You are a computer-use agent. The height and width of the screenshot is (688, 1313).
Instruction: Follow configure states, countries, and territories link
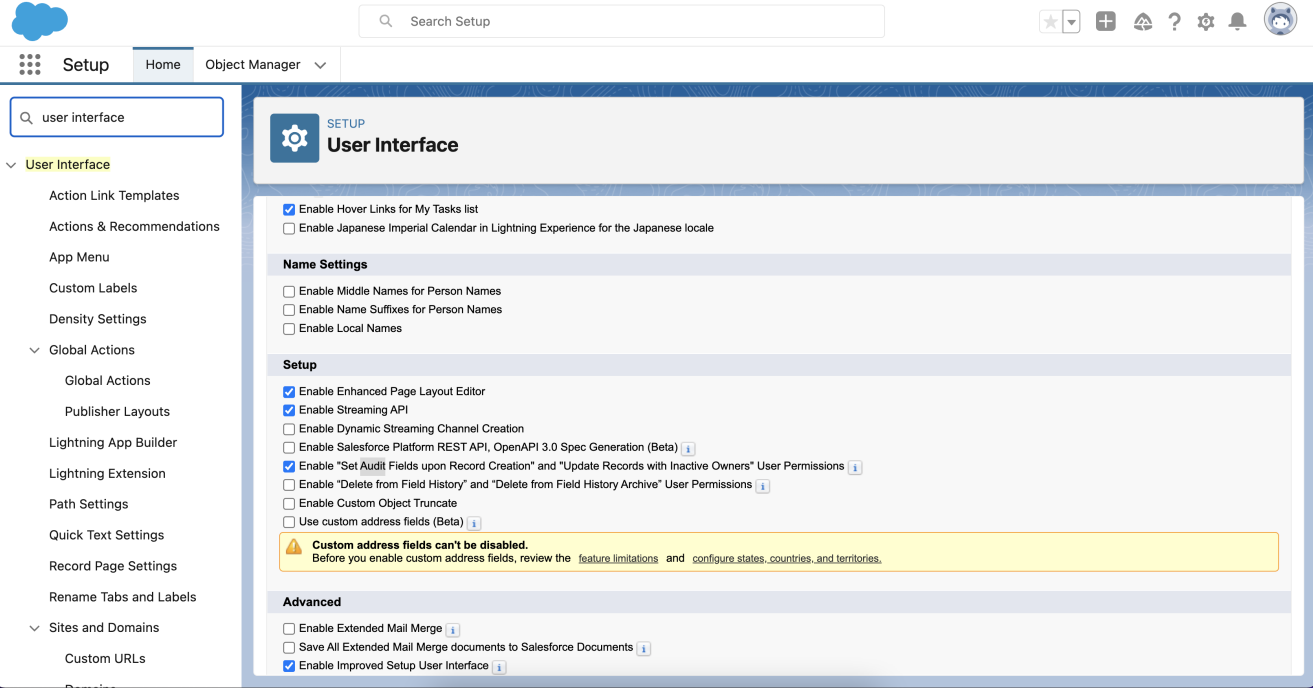pos(787,558)
